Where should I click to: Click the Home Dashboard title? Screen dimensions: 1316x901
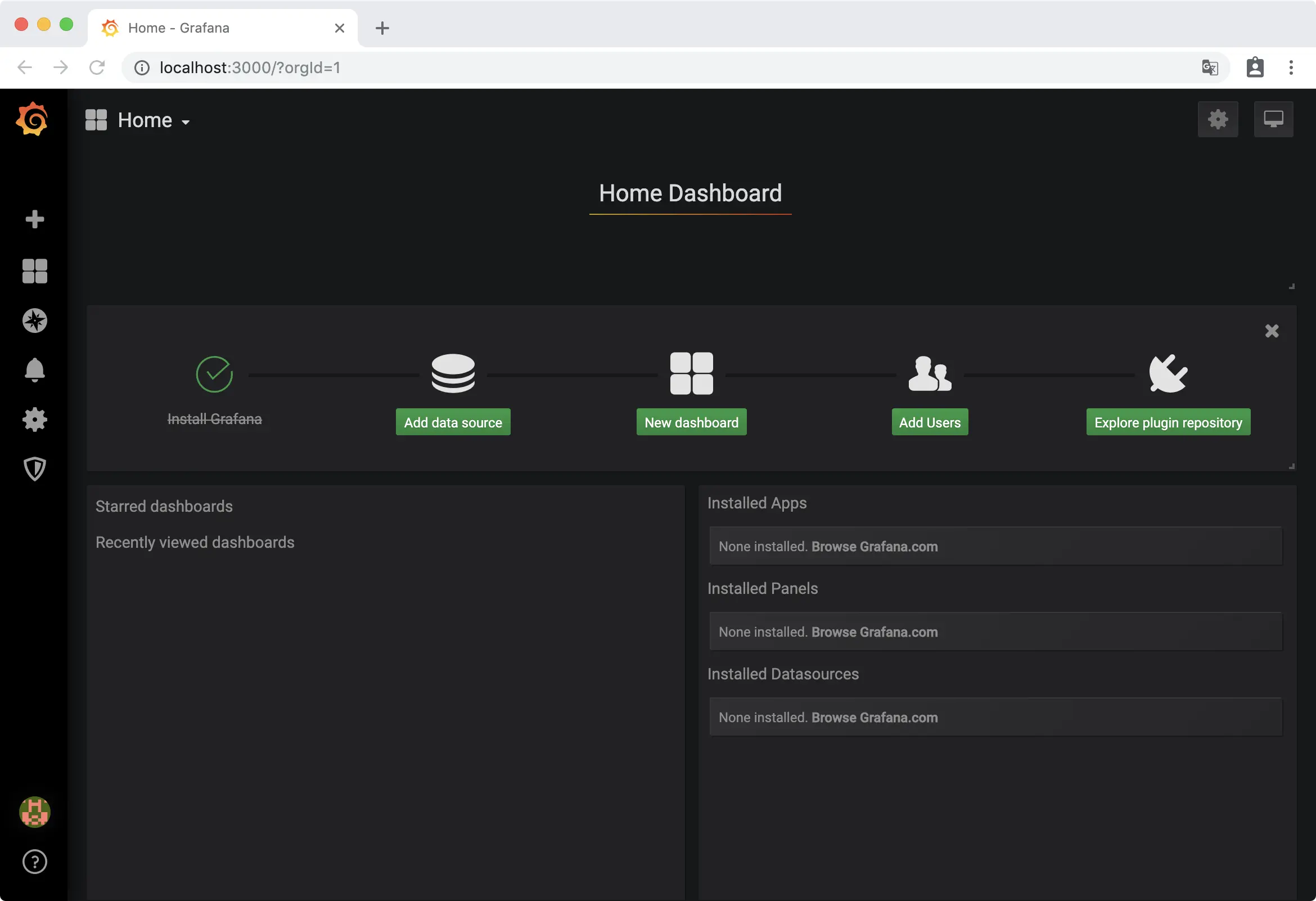click(690, 193)
